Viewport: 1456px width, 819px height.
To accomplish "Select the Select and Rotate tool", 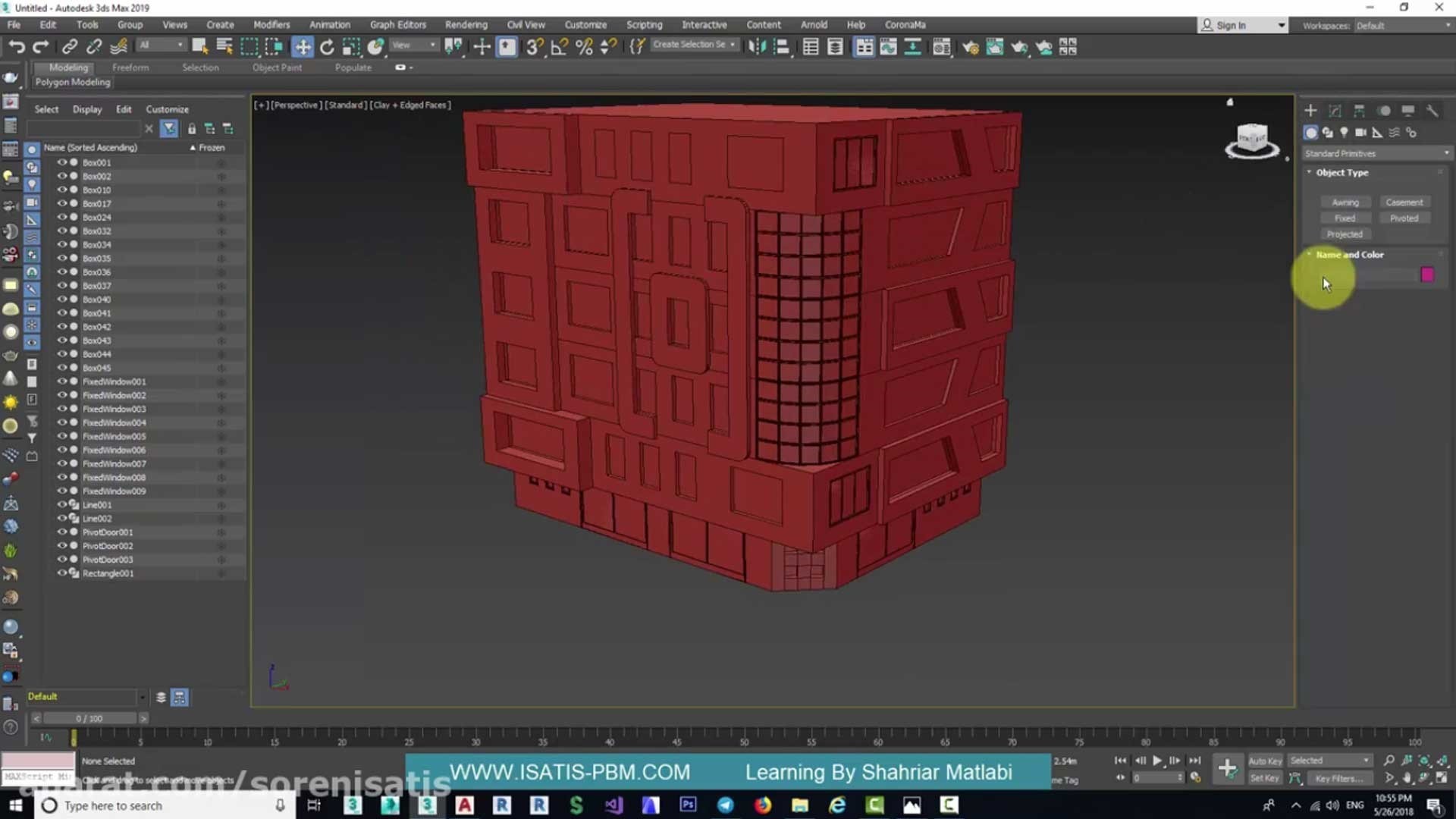I will (x=327, y=47).
